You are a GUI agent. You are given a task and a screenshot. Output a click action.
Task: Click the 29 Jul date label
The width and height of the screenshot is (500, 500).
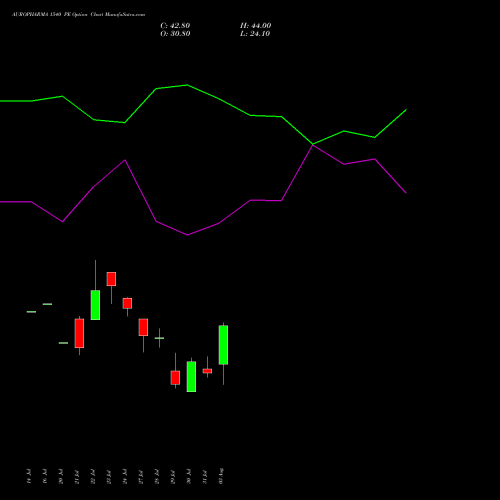(173, 477)
